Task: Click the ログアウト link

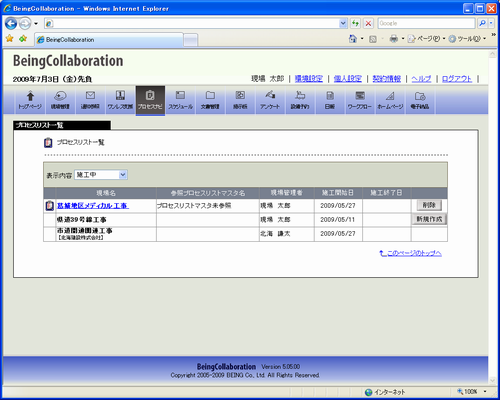Action: (x=457, y=79)
